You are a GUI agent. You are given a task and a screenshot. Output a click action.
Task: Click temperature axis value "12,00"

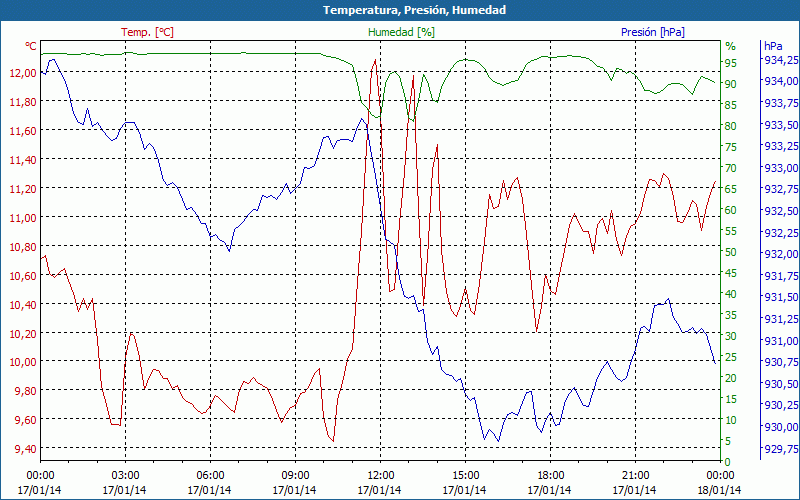click(23, 72)
